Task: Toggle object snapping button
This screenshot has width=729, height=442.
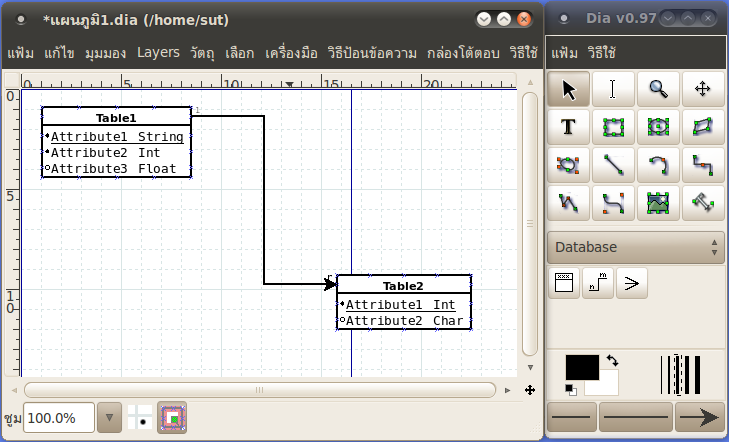Action: point(172,417)
